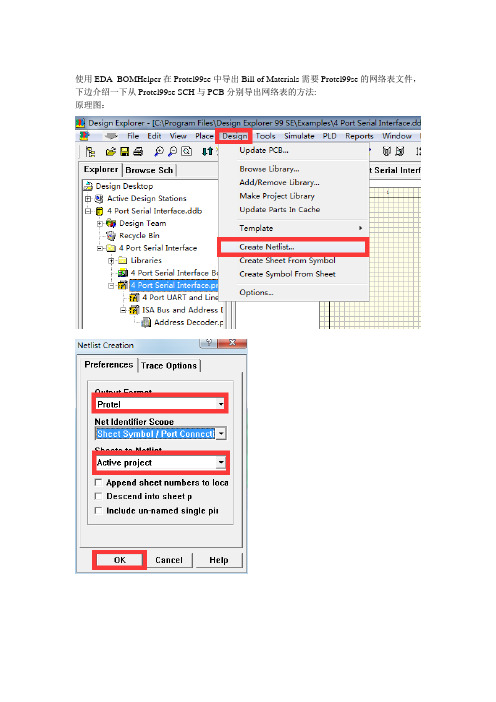Check the Descend into sheet parts option
Screen dimensions: 496x702
point(98,496)
